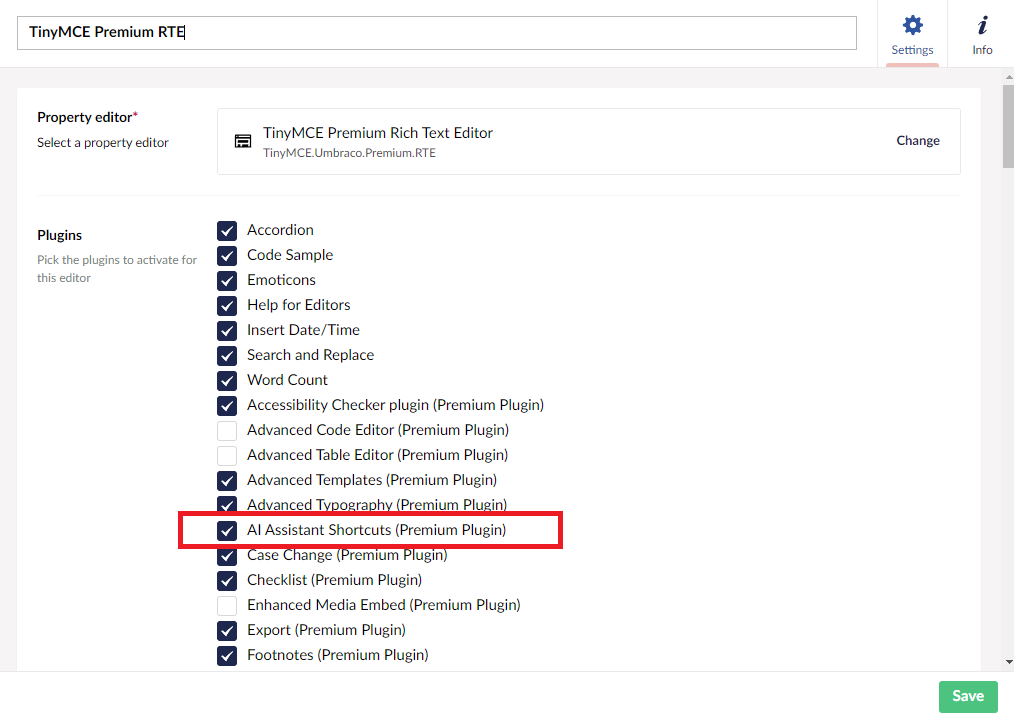Disable the Checklist premium plugin
The width and height of the screenshot is (1014, 717).
(227, 580)
